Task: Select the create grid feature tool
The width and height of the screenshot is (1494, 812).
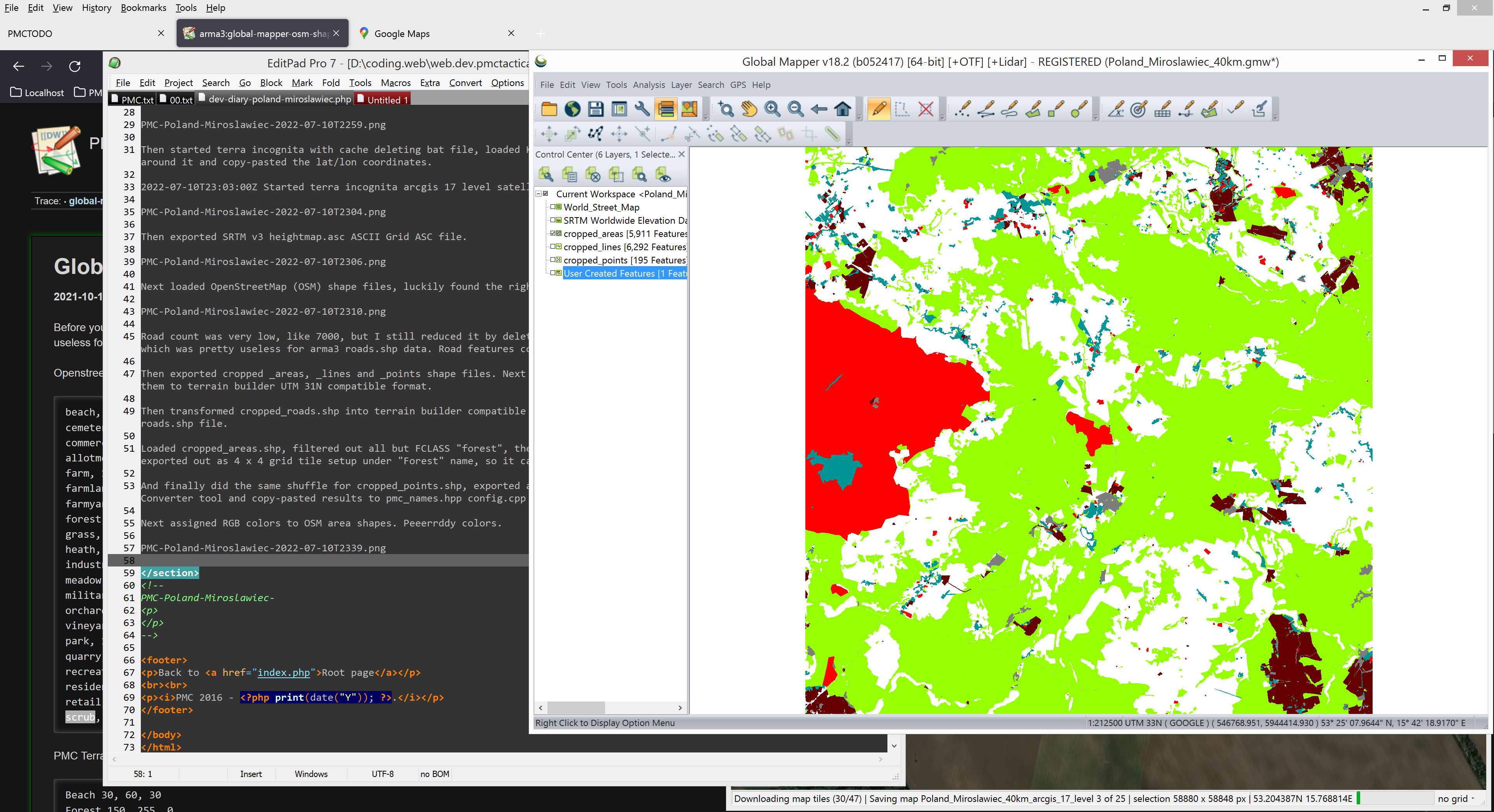Action: tap(1162, 109)
